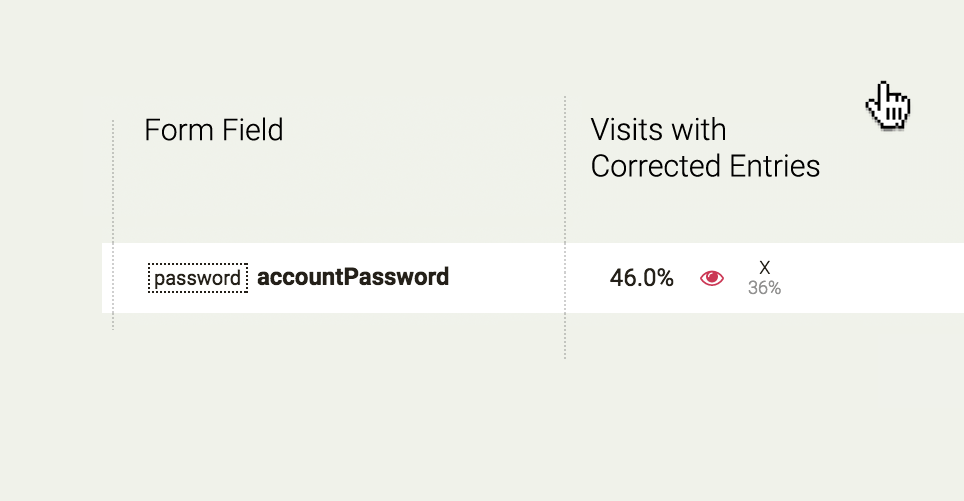Open the accountPassword field name
Image resolution: width=964 pixels, height=501 pixels.
[353, 277]
